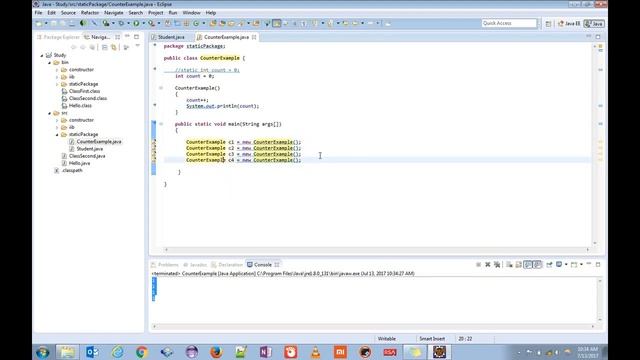Click the Run (green play) toolbar button
The width and height of the screenshot is (640, 360).
point(136,23)
